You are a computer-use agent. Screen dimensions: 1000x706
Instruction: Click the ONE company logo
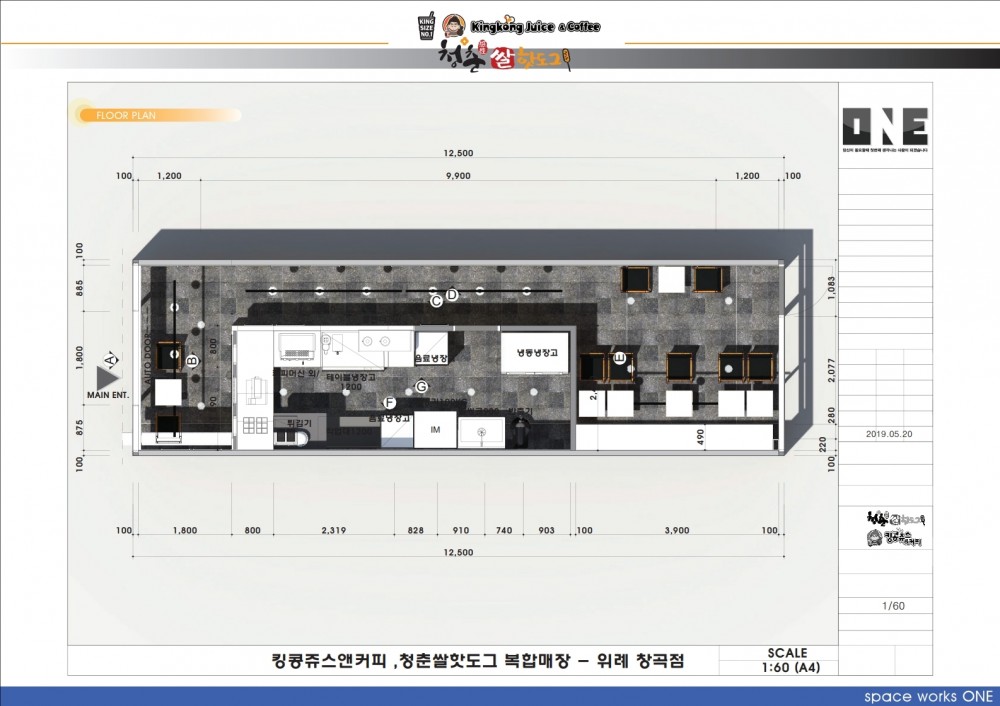point(884,126)
